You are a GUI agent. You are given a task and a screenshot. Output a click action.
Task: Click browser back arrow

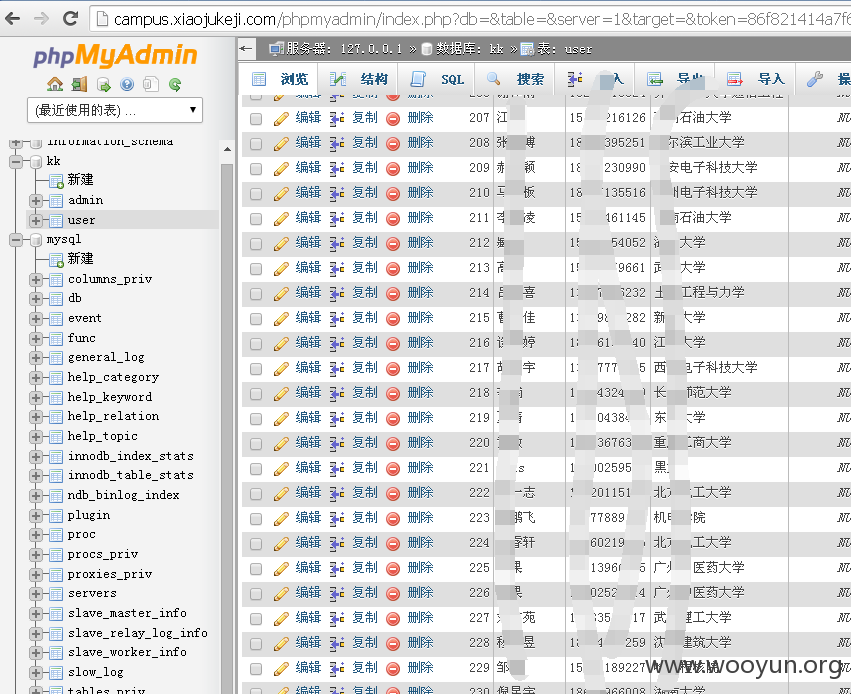(x=12, y=18)
